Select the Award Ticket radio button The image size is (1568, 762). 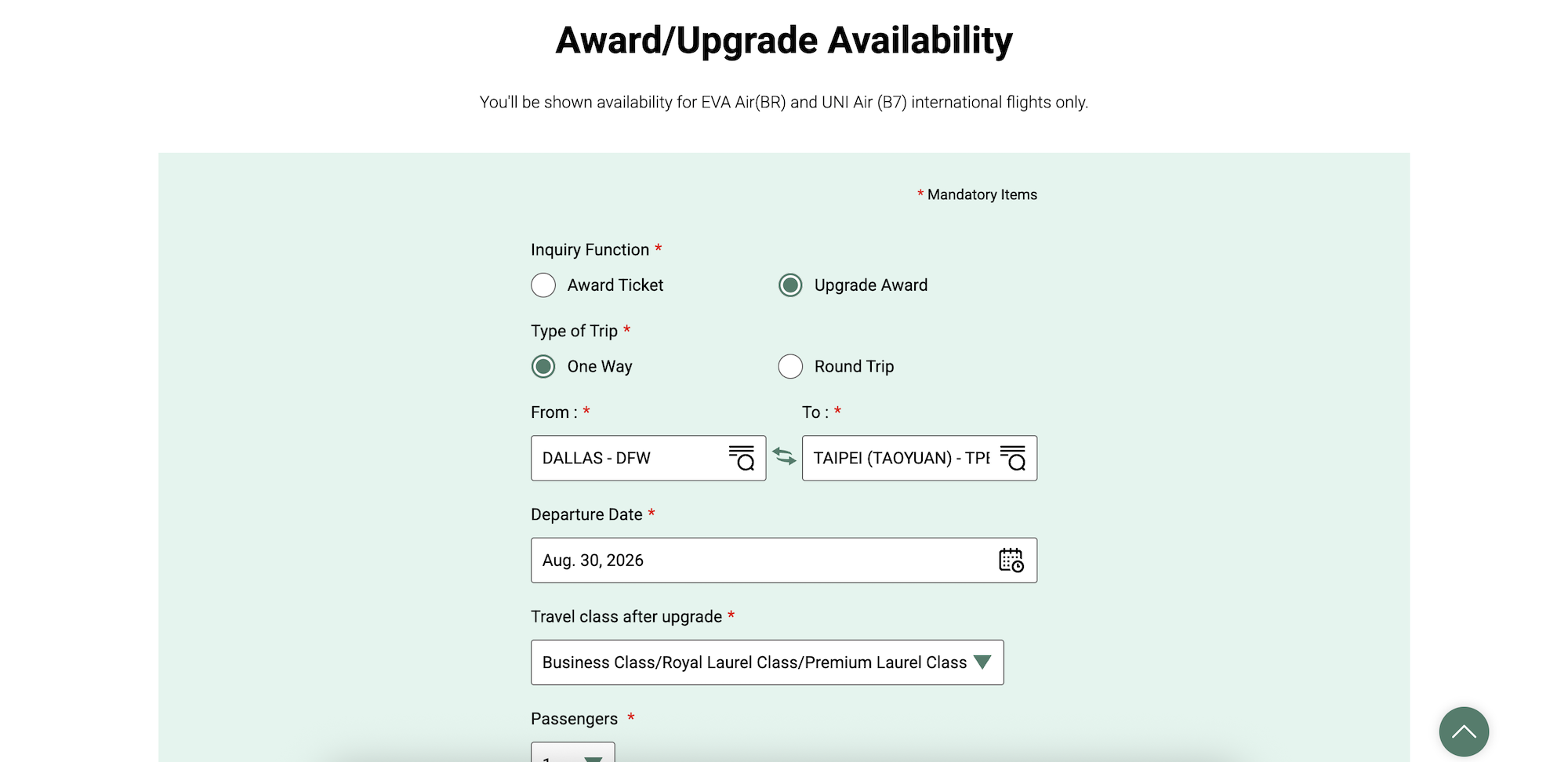[x=543, y=285]
